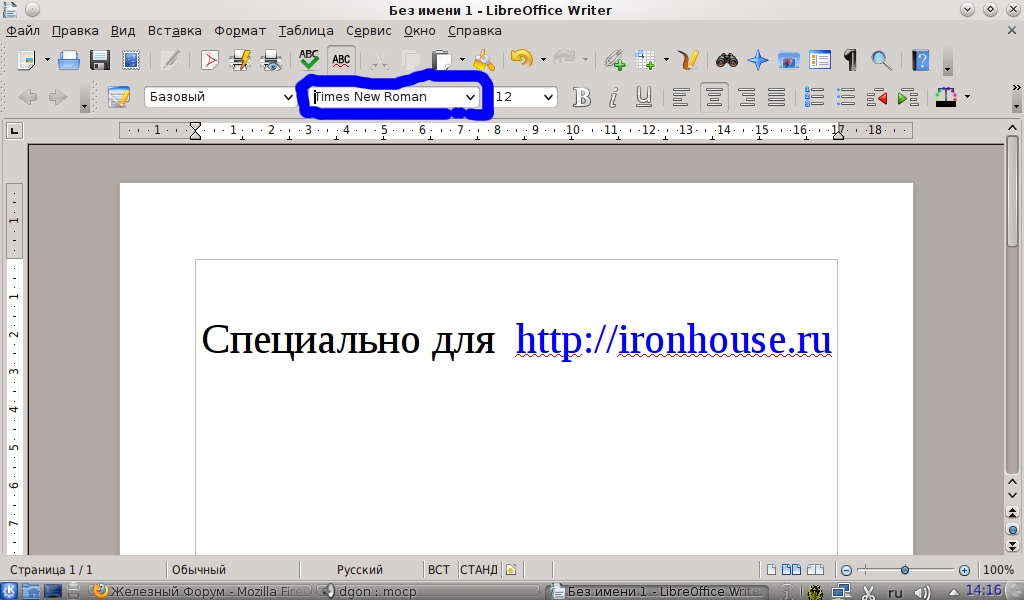Run spelling and grammar check icon

coord(309,60)
